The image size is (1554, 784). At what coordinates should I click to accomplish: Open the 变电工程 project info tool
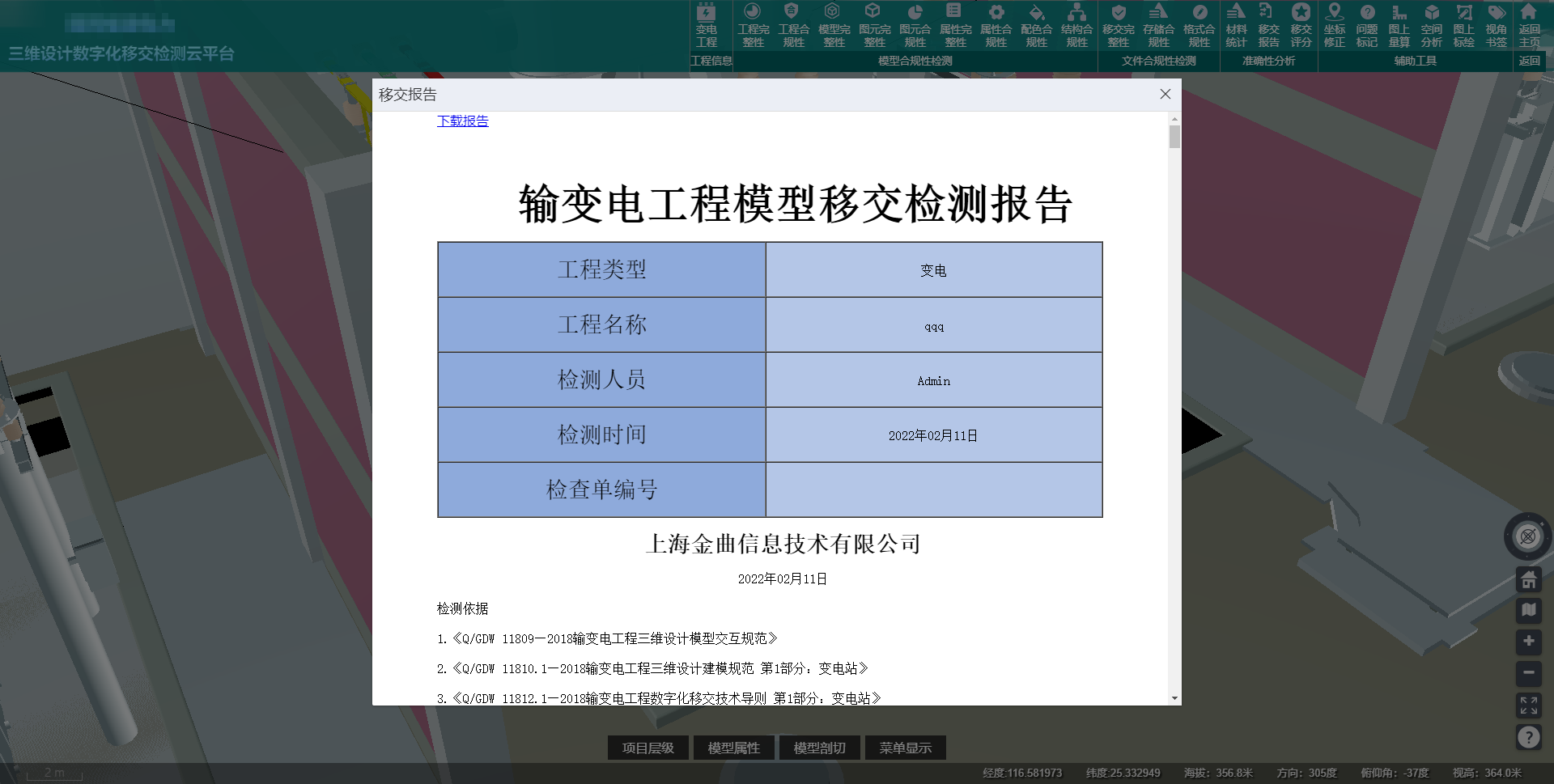(706, 26)
